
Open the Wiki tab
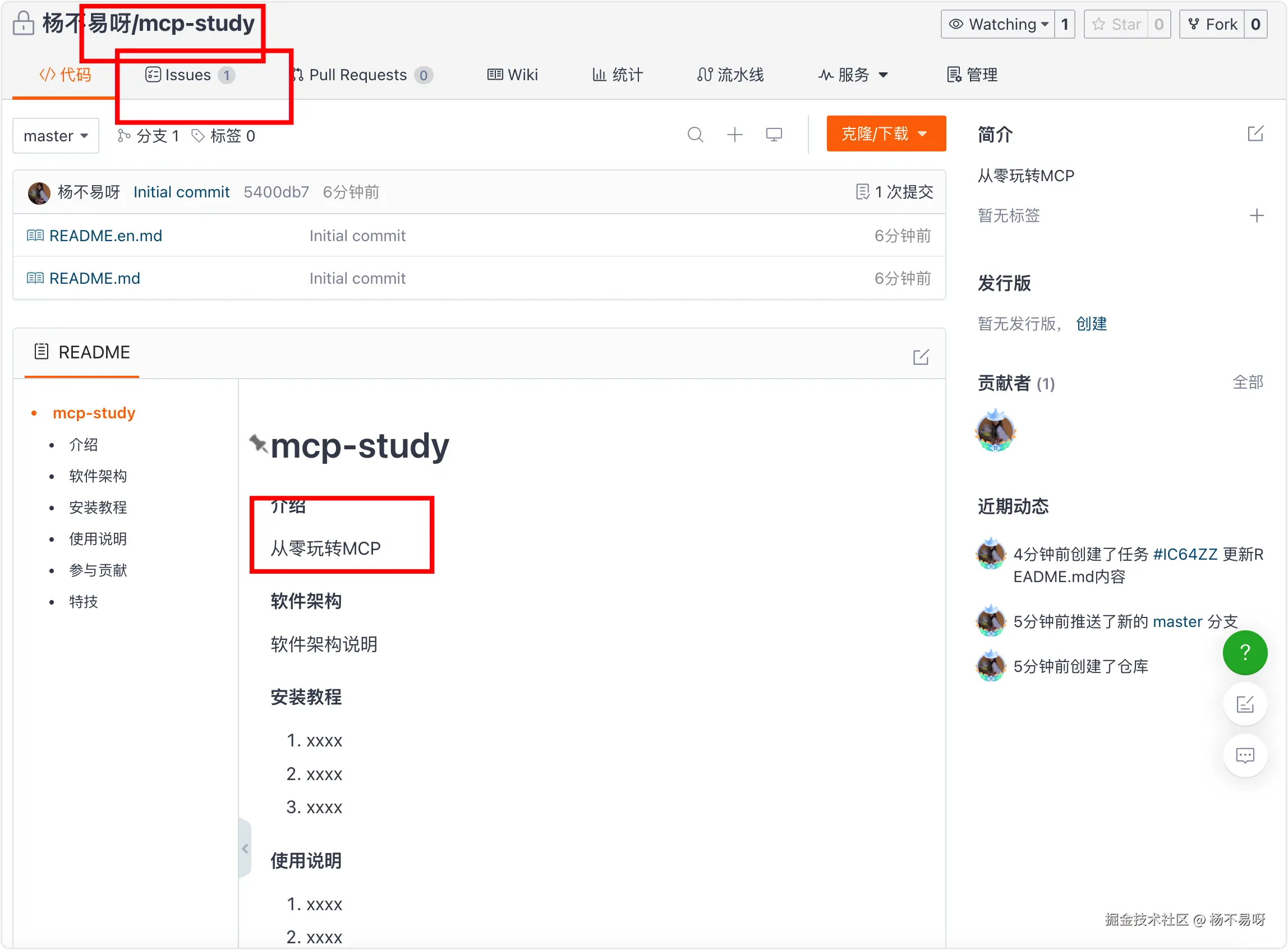513,75
